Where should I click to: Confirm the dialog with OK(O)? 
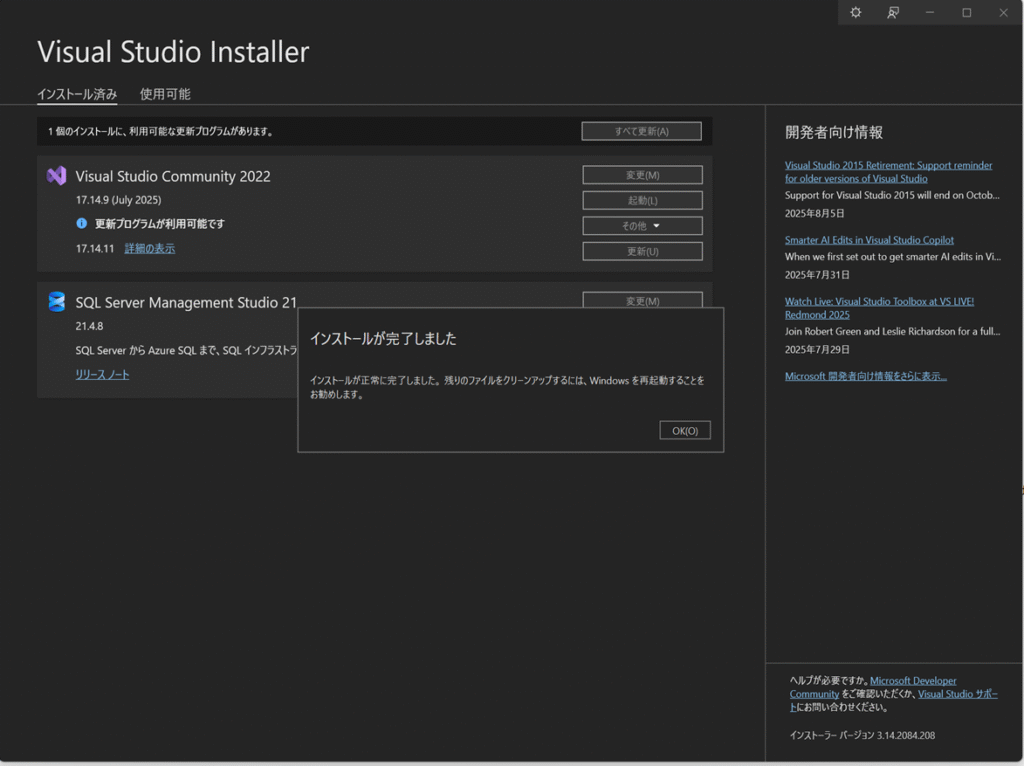685,430
